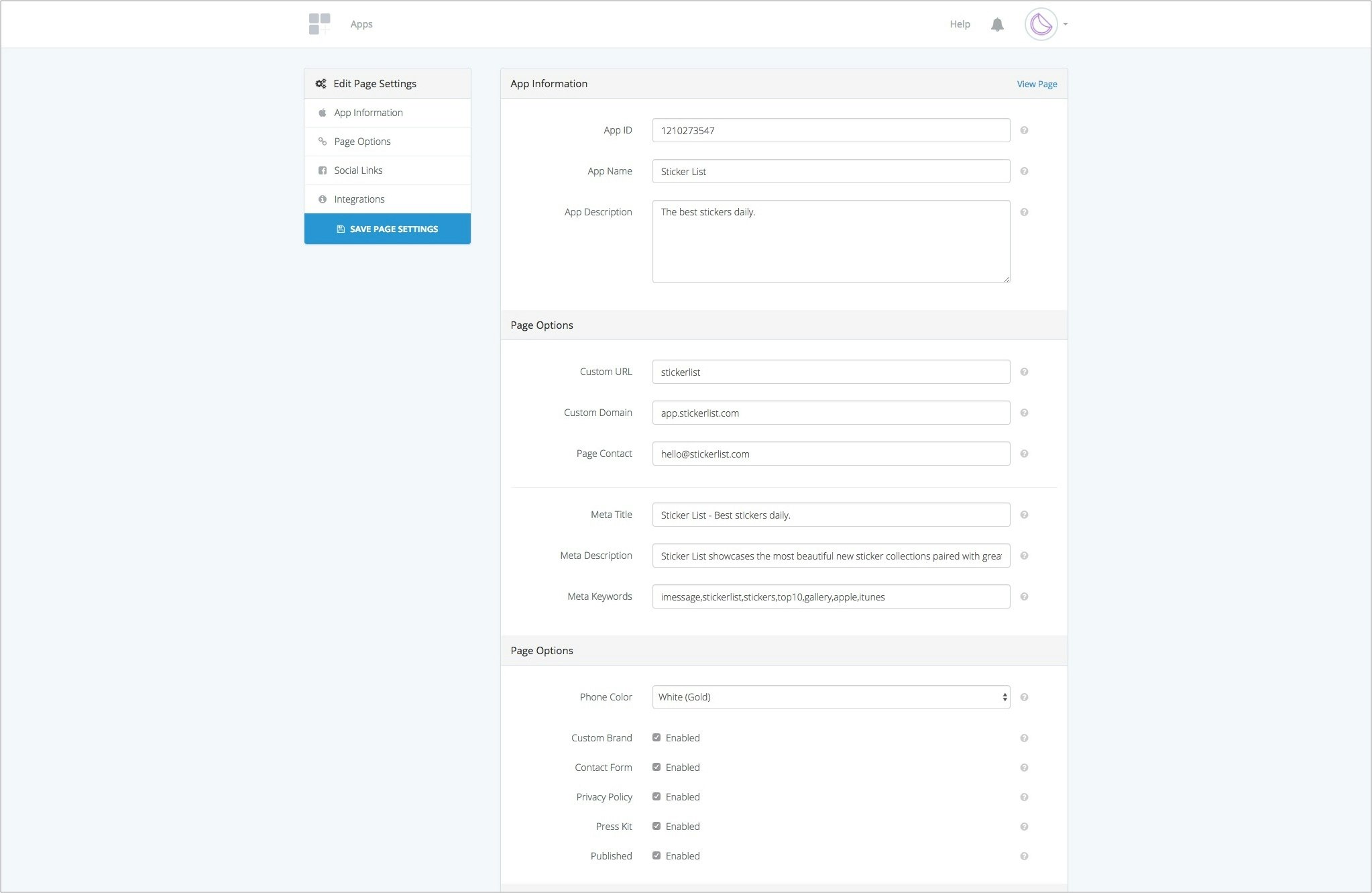Expand the account menu arrow
The width and height of the screenshot is (1372, 893).
[x=1066, y=24]
